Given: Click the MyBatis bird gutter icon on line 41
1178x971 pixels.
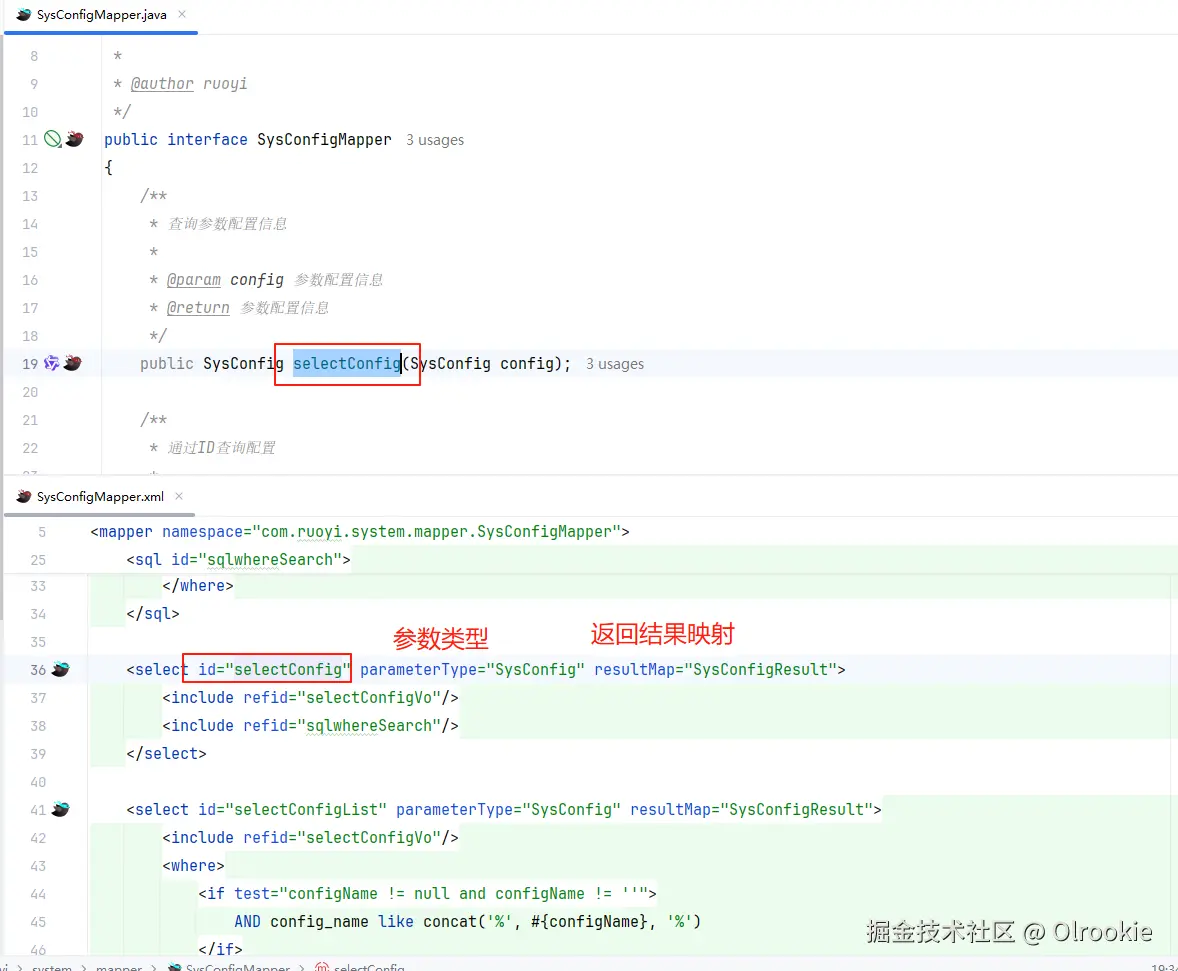Looking at the screenshot, I should pyautogui.click(x=61, y=809).
